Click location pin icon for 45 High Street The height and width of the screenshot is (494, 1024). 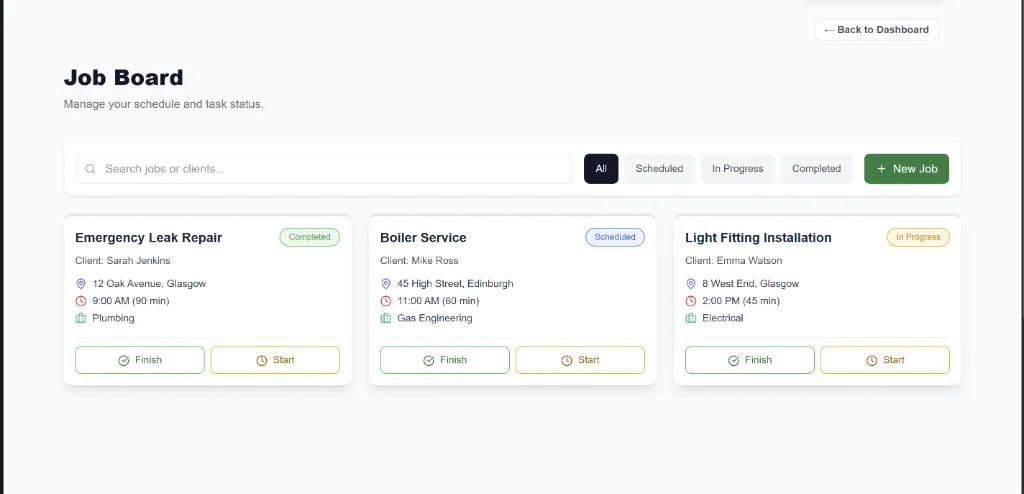tap(386, 284)
